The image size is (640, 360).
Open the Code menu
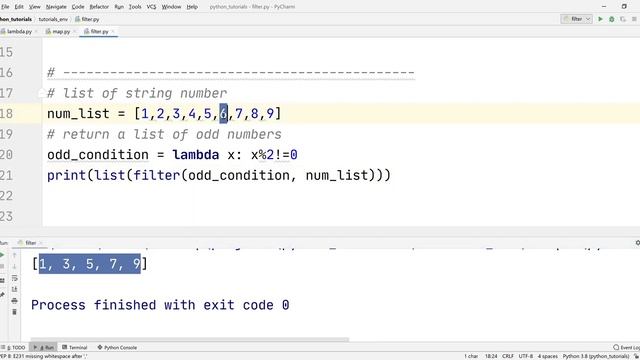pos(78,7)
